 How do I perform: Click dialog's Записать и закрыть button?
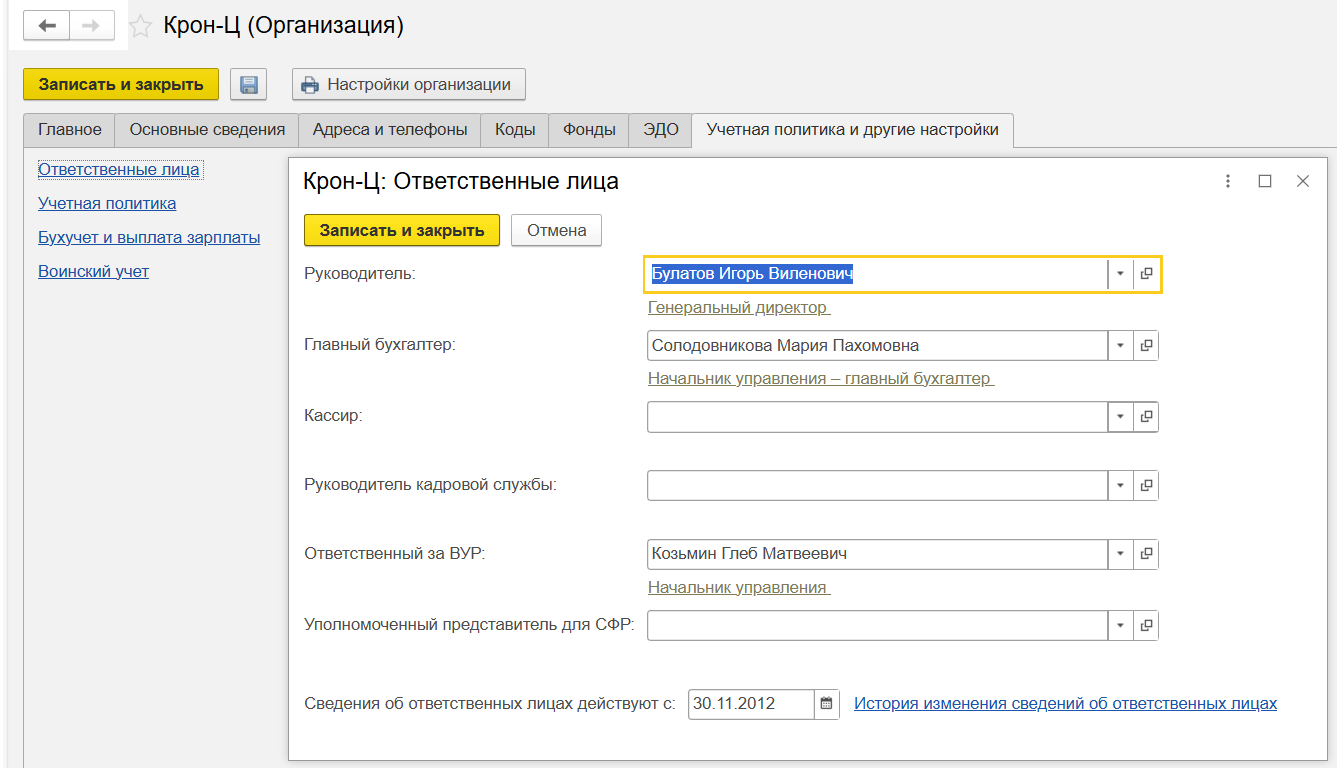(402, 230)
